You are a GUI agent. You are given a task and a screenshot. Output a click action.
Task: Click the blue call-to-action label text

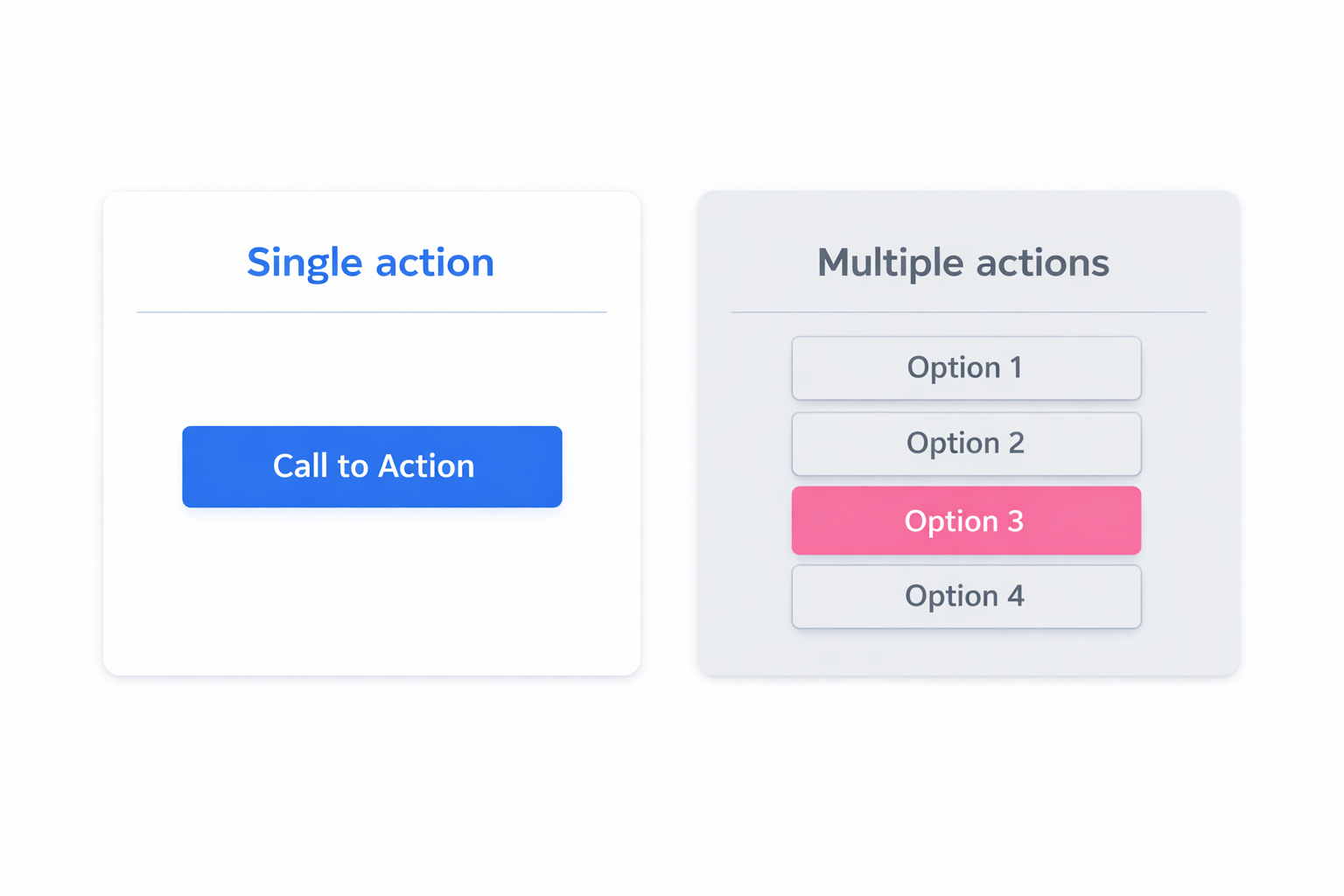pos(373,466)
